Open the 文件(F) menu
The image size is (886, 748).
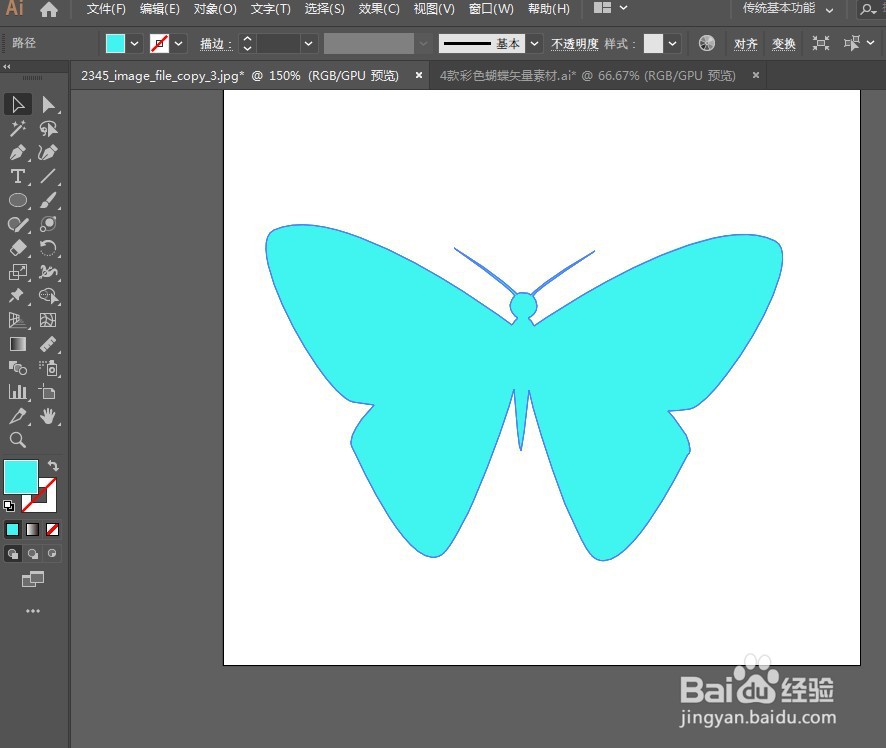point(106,9)
